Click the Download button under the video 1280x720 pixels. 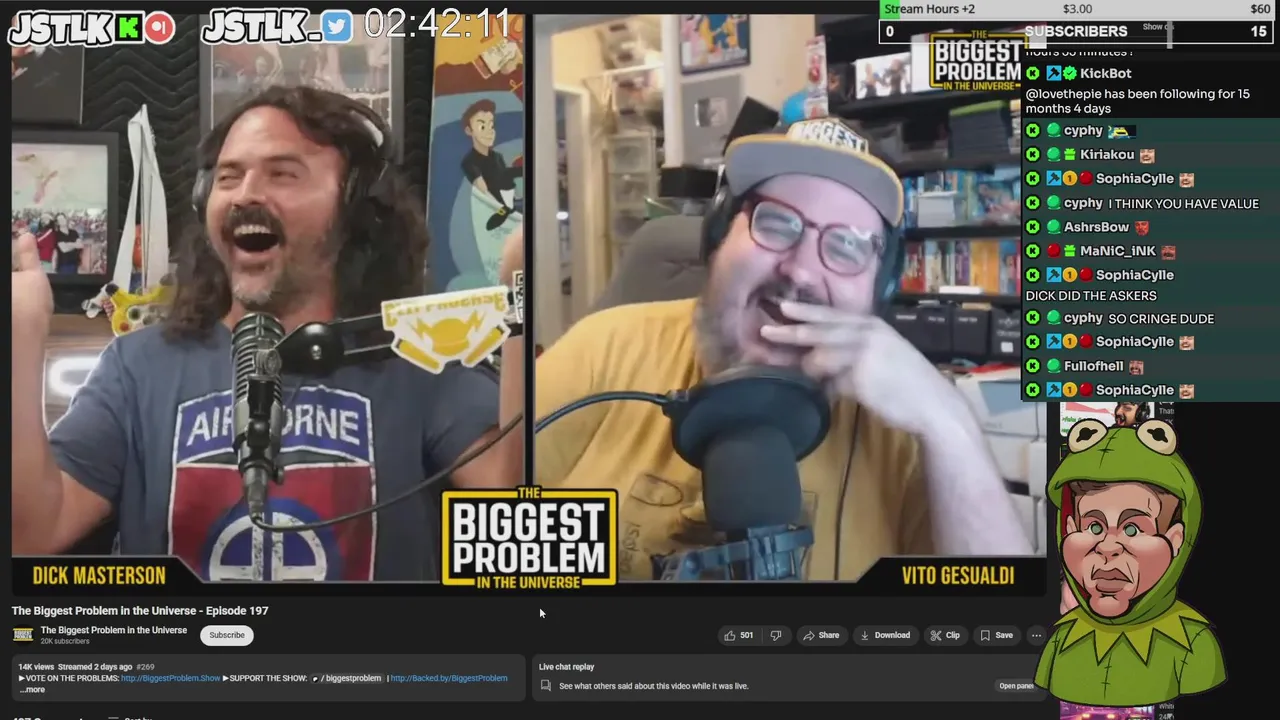click(x=885, y=635)
